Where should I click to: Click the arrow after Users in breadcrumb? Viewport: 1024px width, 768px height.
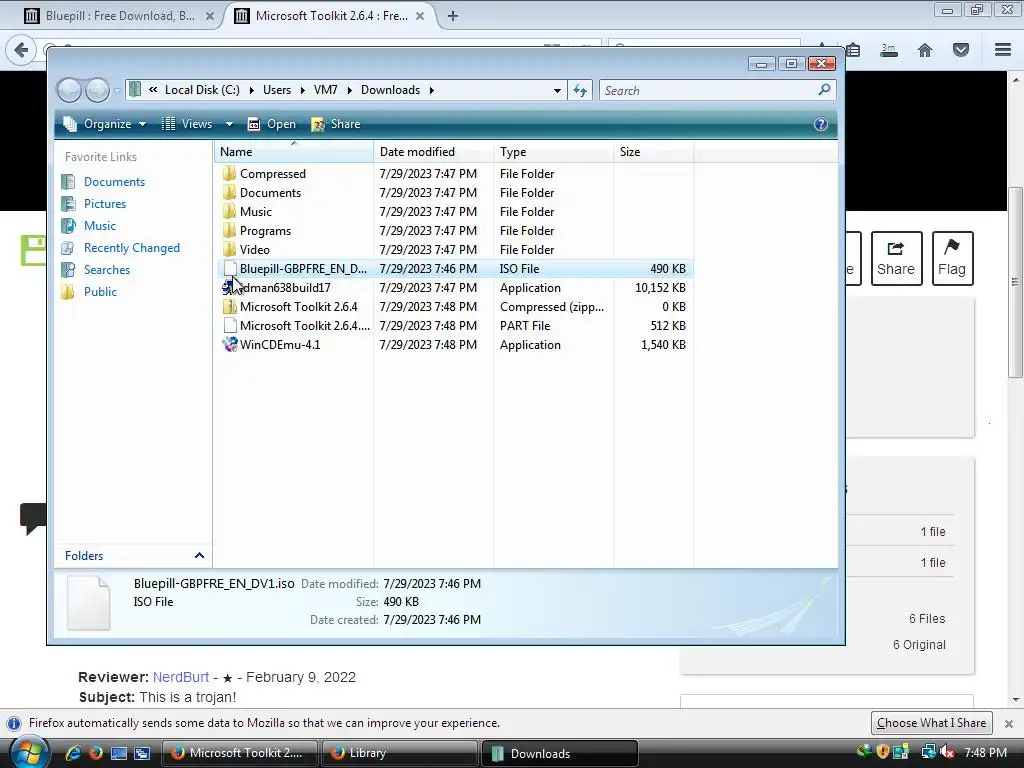(302, 90)
